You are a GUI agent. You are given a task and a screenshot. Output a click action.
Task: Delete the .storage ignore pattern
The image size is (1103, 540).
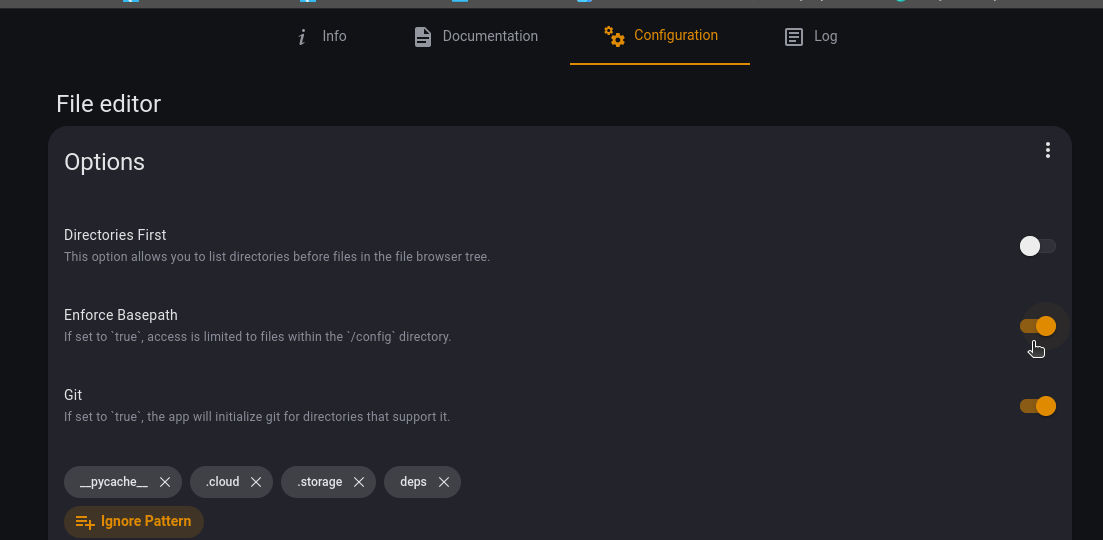pos(359,482)
